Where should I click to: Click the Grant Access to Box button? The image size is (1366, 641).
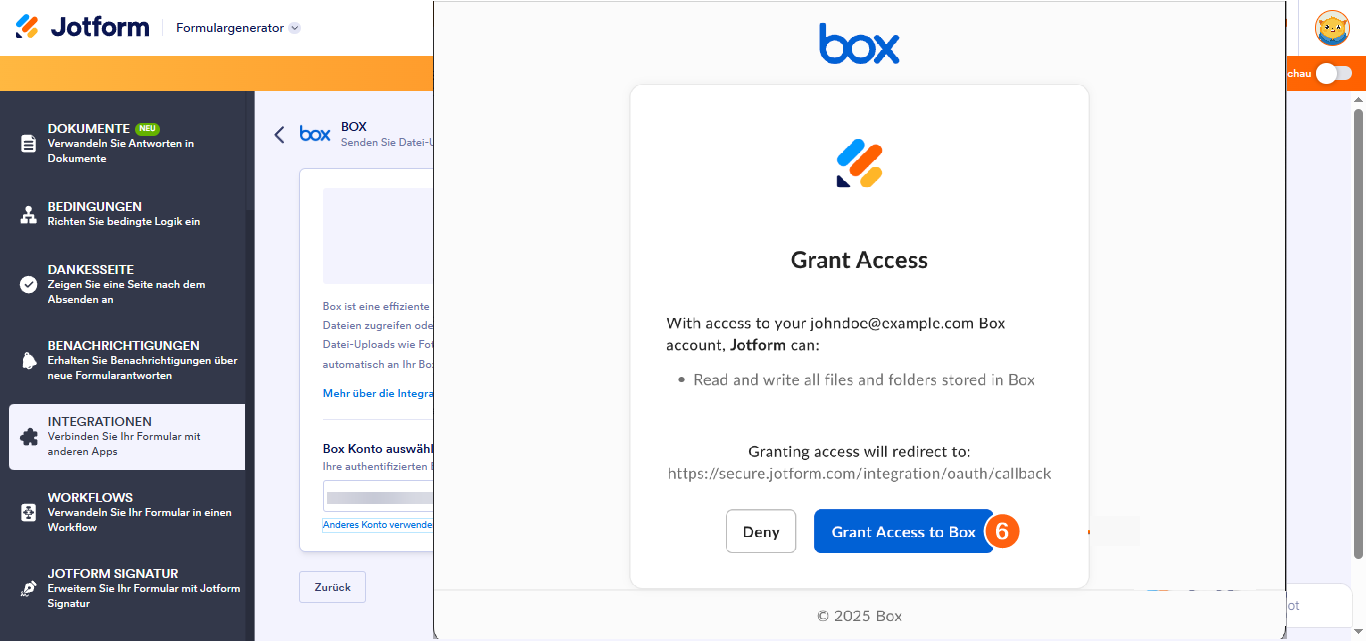pos(903,531)
